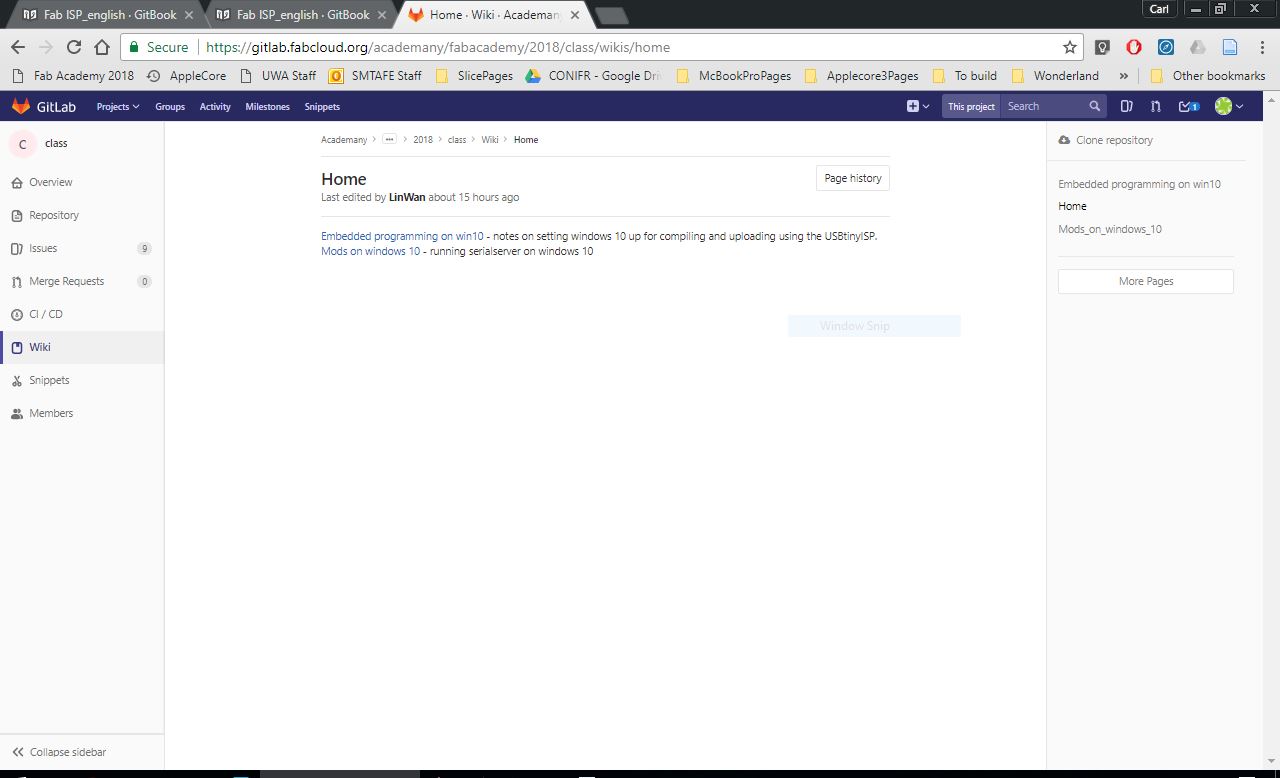The width and height of the screenshot is (1280, 778).
Task: Select Wiki in the sidebar
Action: [x=82, y=347]
